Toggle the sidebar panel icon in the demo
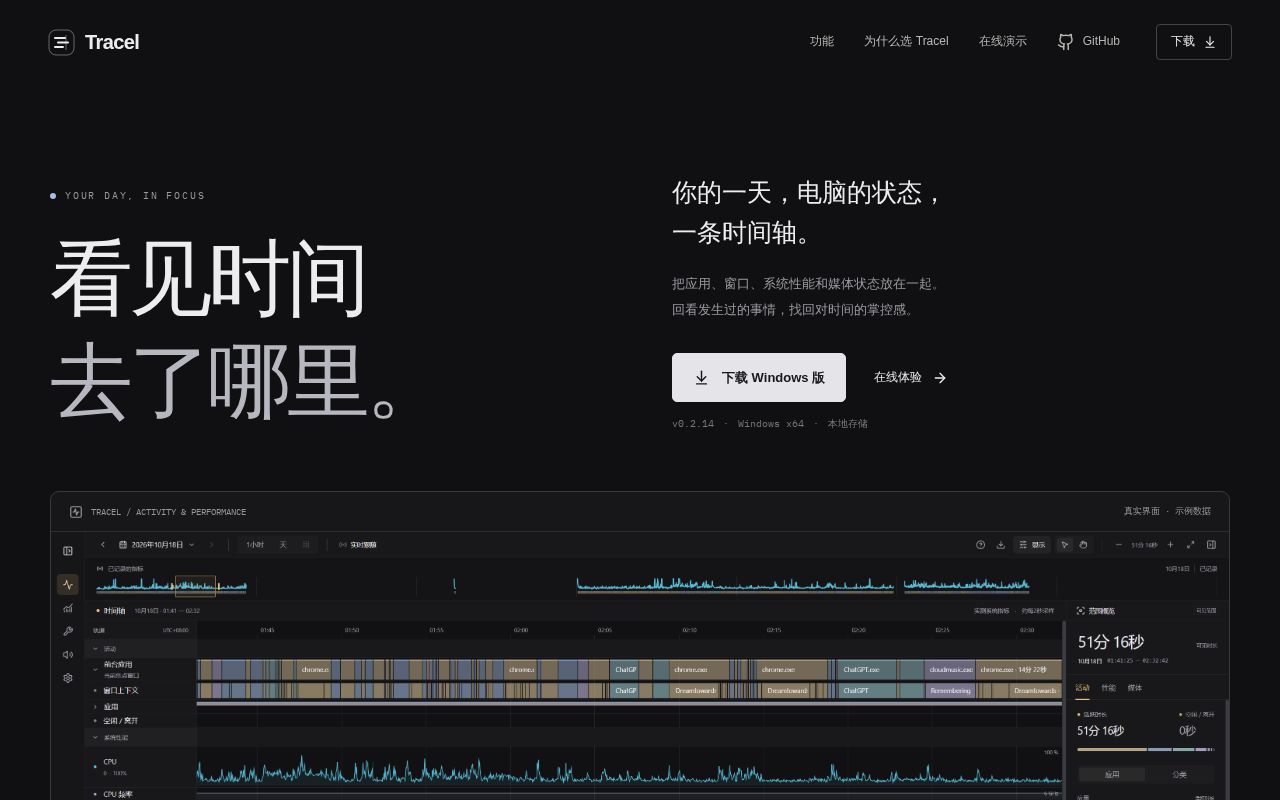1280x800 pixels. tap(68, 551)
